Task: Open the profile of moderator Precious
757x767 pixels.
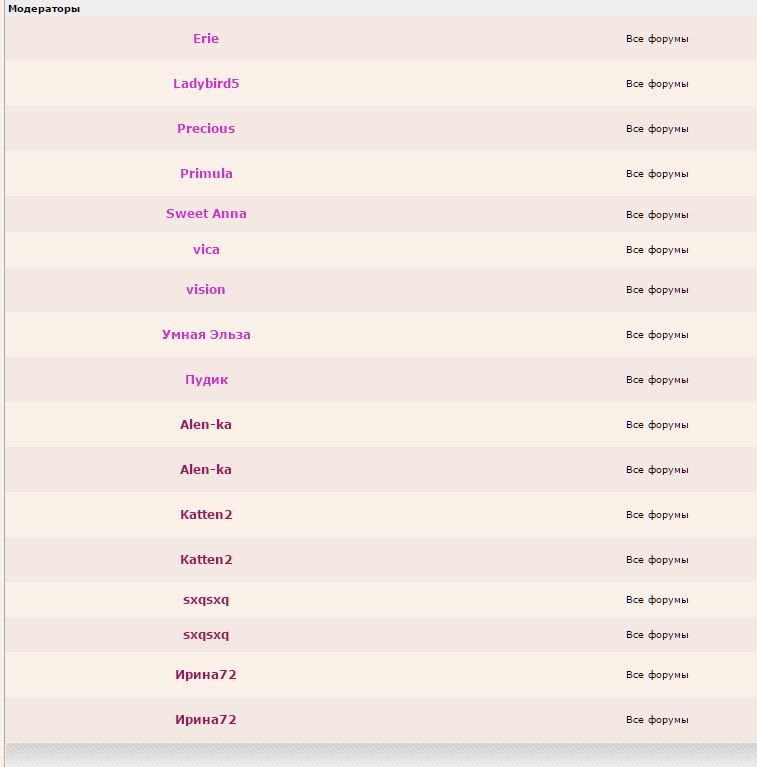Action: (x=206, y=129)
